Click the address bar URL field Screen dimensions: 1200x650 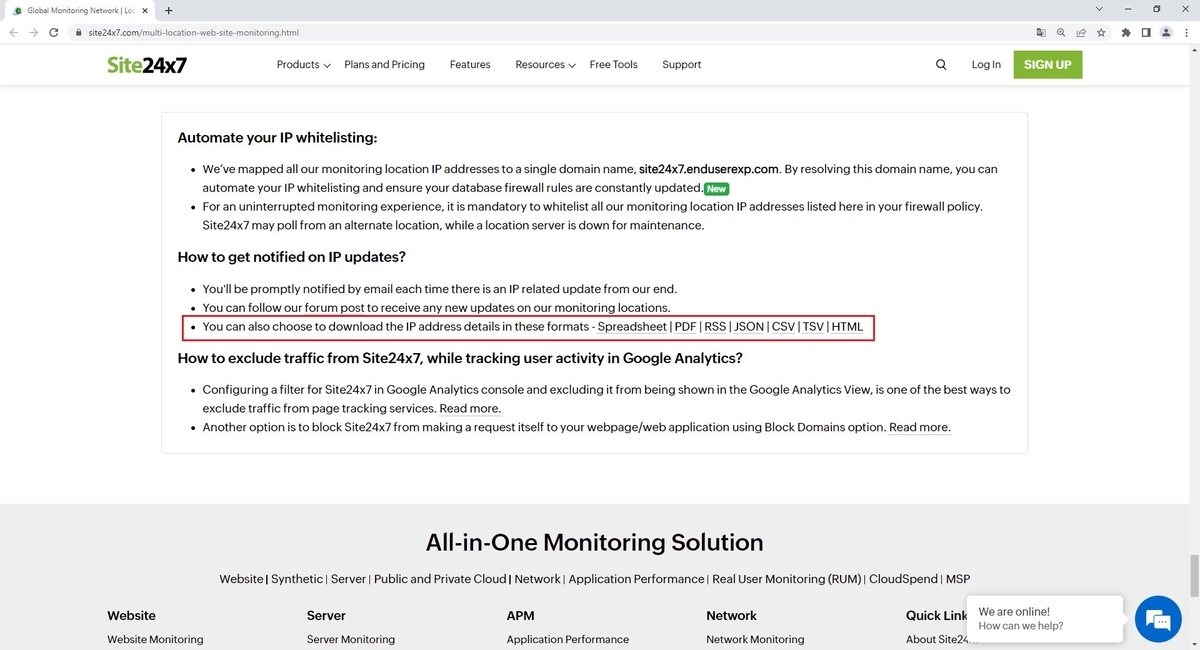tap(550, 32)
